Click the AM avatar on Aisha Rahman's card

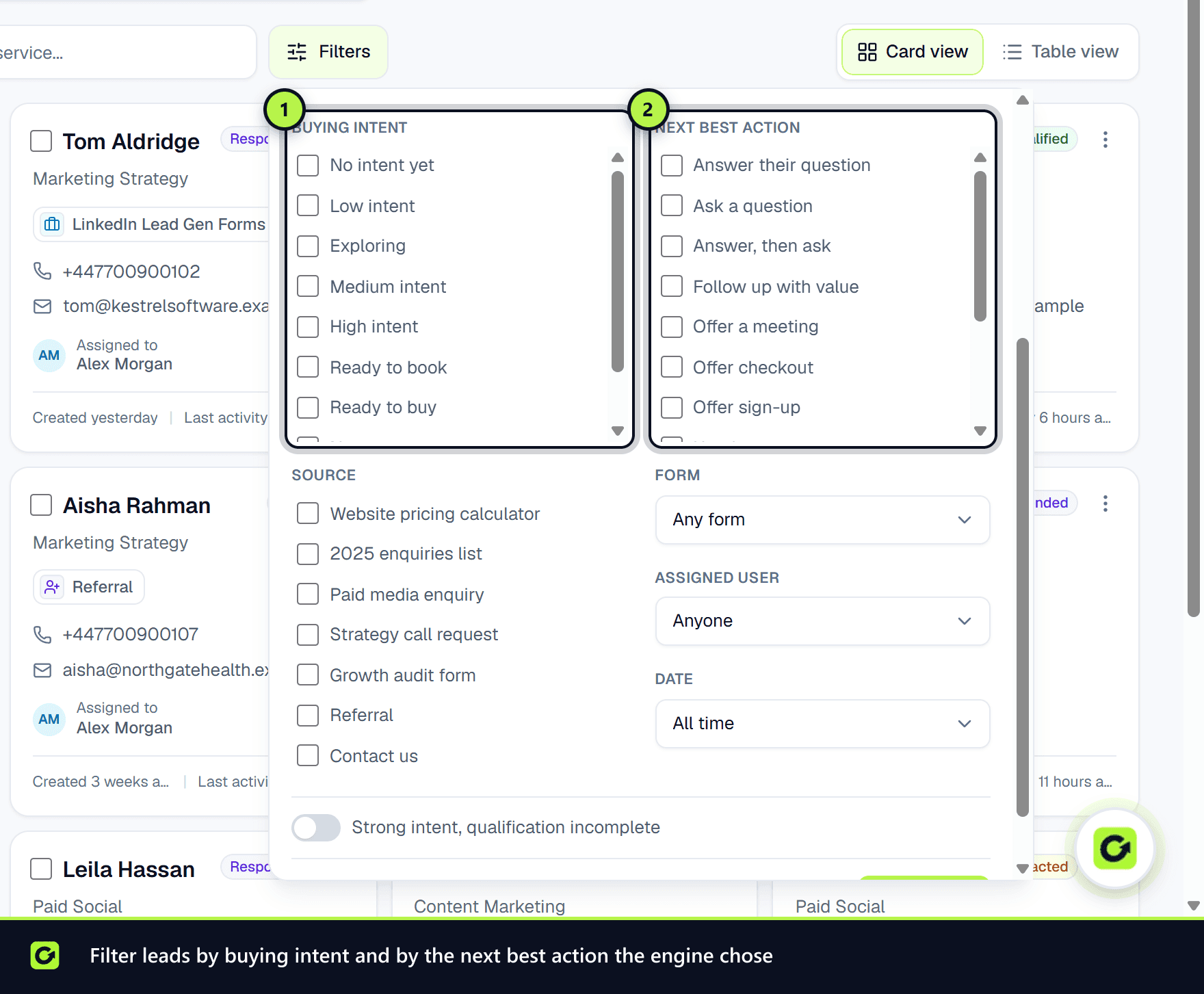click(x=49, y=719)
